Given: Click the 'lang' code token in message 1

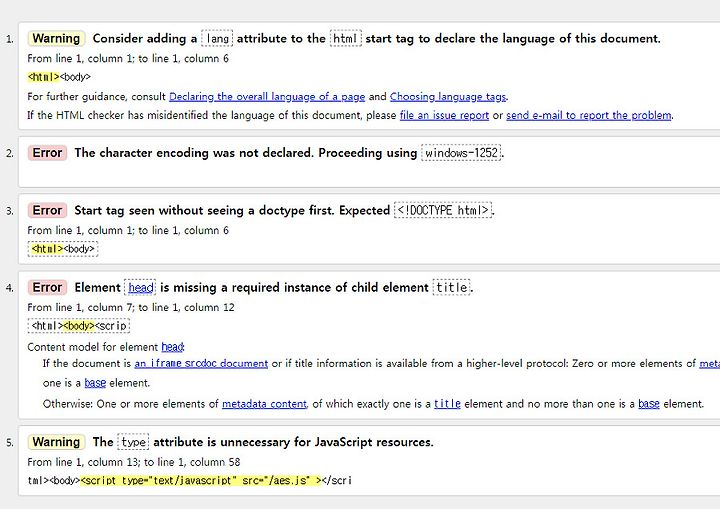Looking at the screenshot, I should click(217, 38).
